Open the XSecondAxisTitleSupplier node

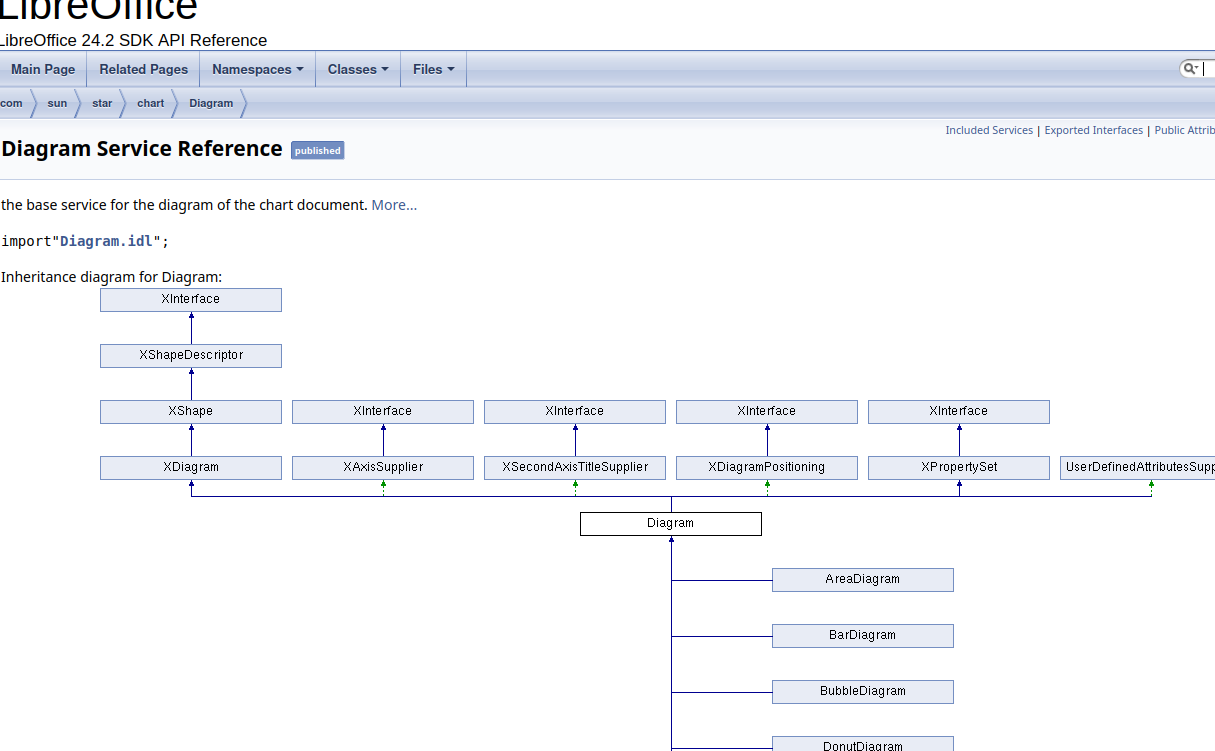coord(575,467)
